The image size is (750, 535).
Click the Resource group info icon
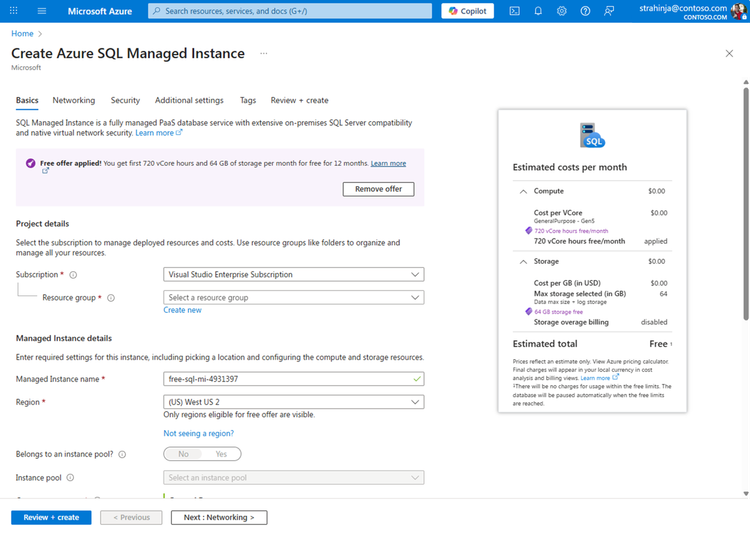(111, 298)
